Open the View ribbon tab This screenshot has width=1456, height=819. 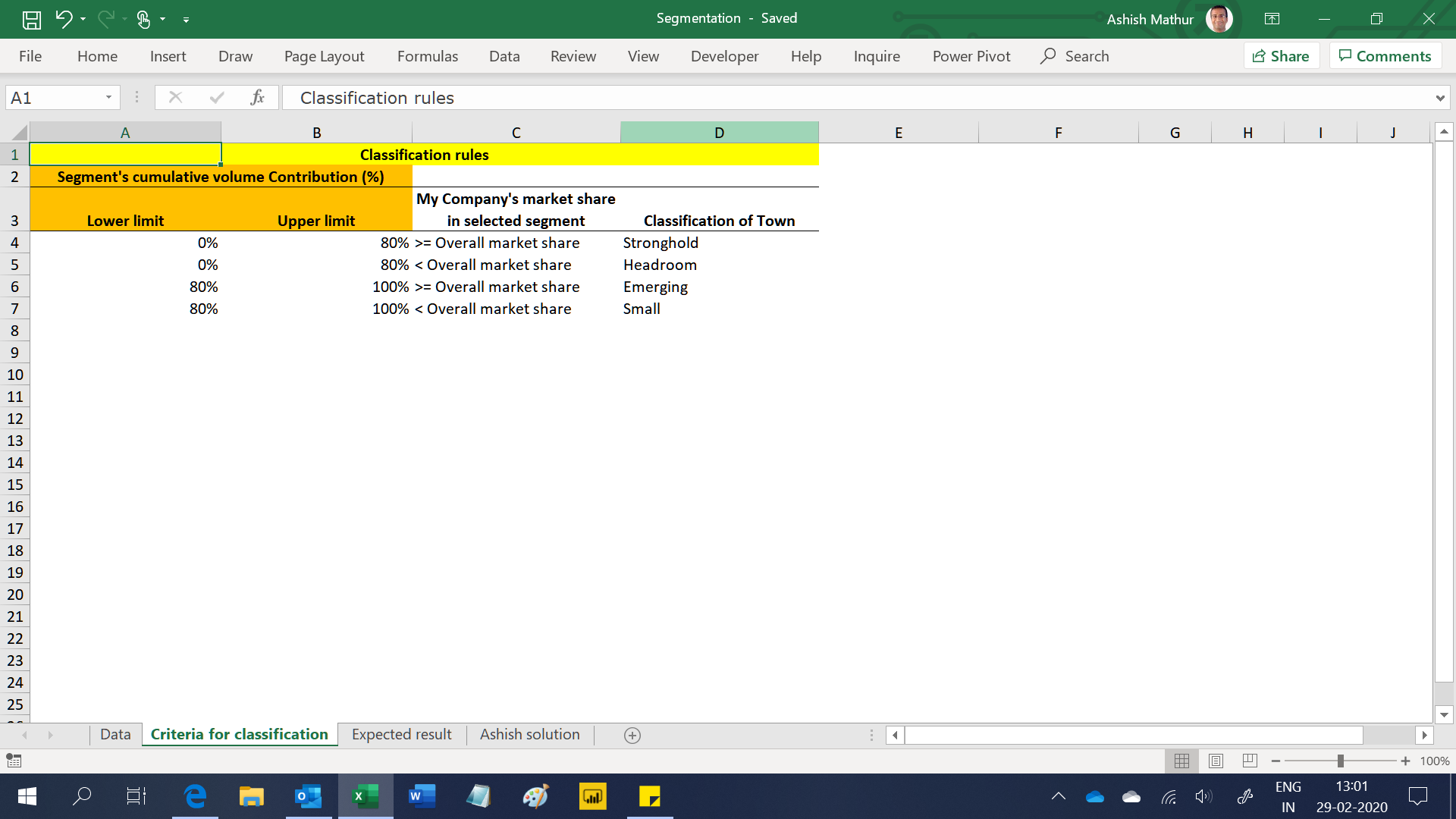[643, 56]
